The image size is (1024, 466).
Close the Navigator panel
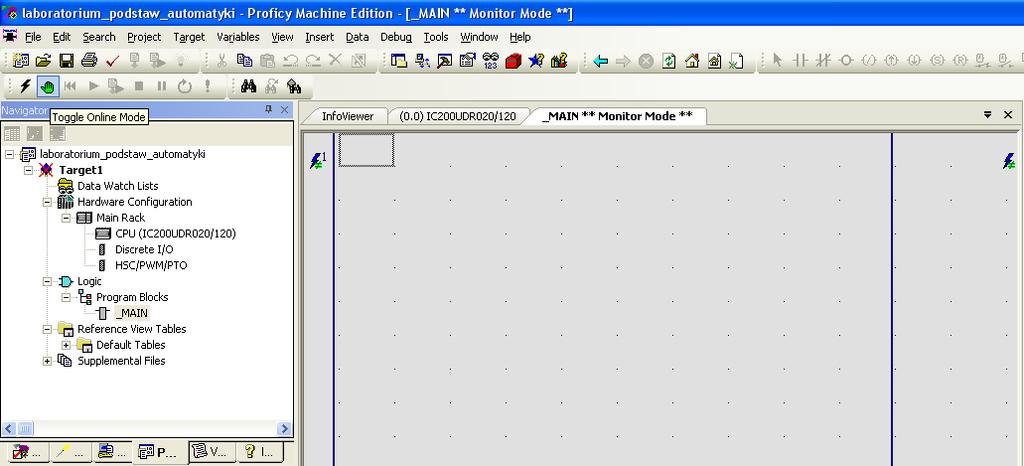(284, 110)
